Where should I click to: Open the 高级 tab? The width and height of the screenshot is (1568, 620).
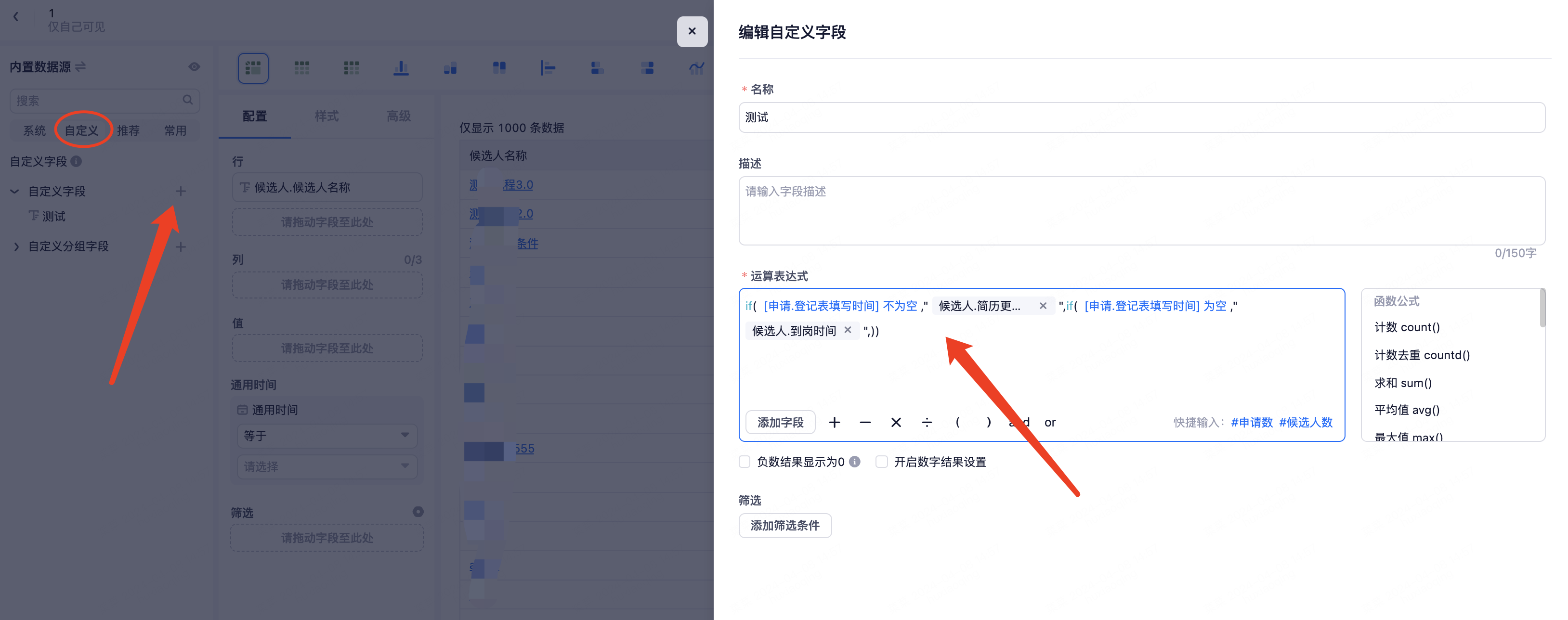(399, 116)
